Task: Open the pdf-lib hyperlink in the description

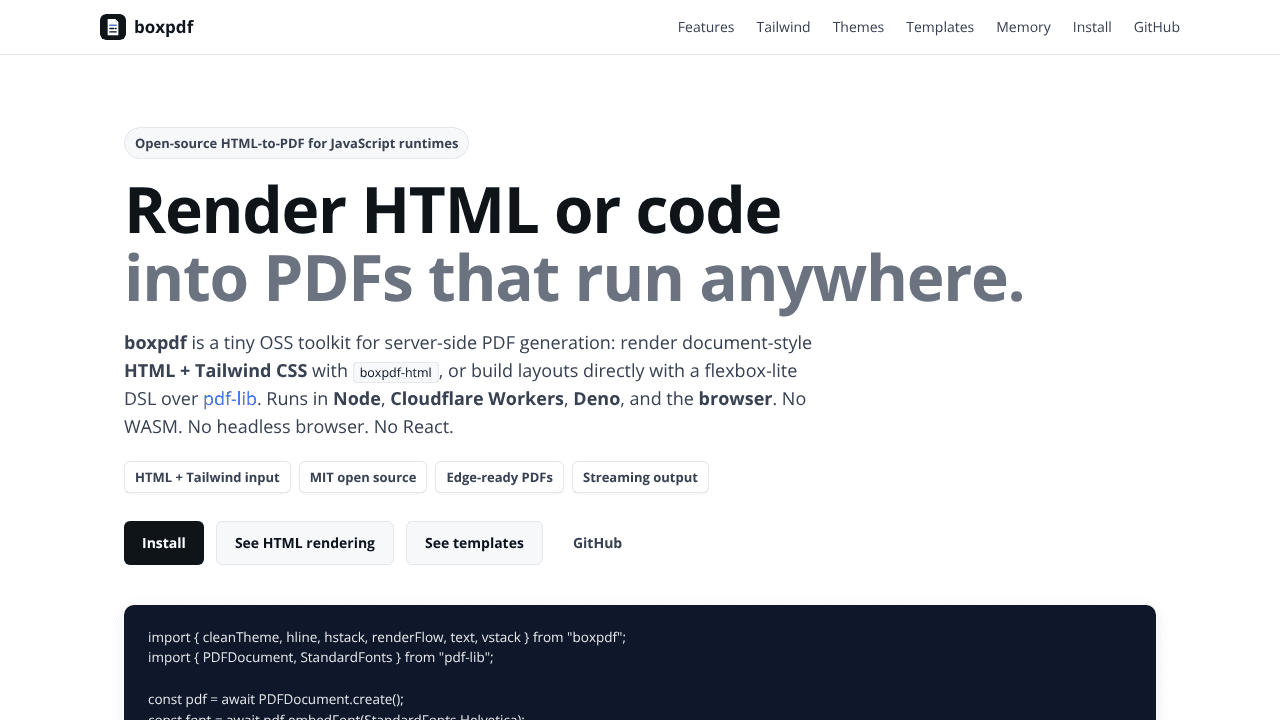Action: coord(230,398)
